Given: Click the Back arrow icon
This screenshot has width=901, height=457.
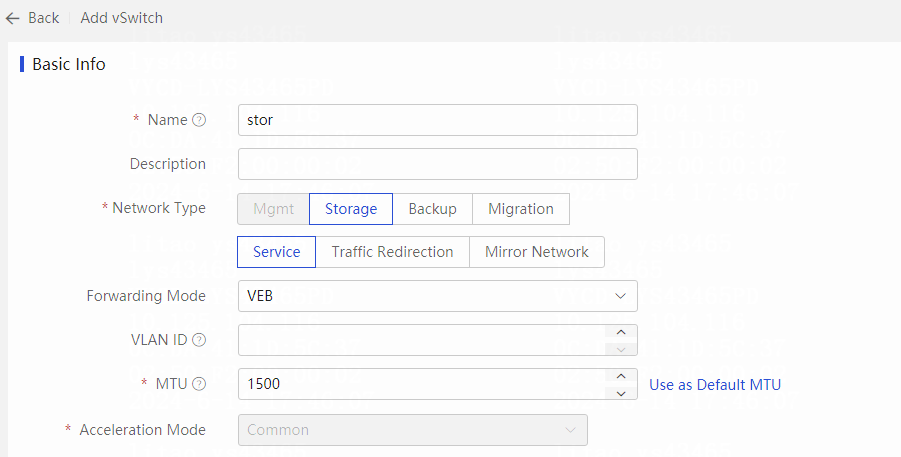Looking at the screenshot, I should click(13, 18).
